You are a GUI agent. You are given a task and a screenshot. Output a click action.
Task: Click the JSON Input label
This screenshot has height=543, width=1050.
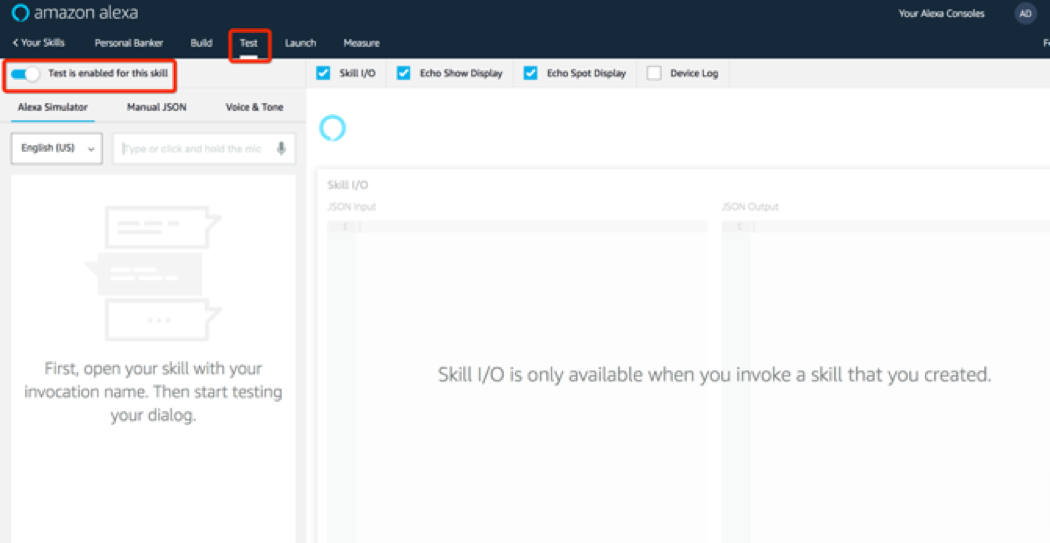352,207
